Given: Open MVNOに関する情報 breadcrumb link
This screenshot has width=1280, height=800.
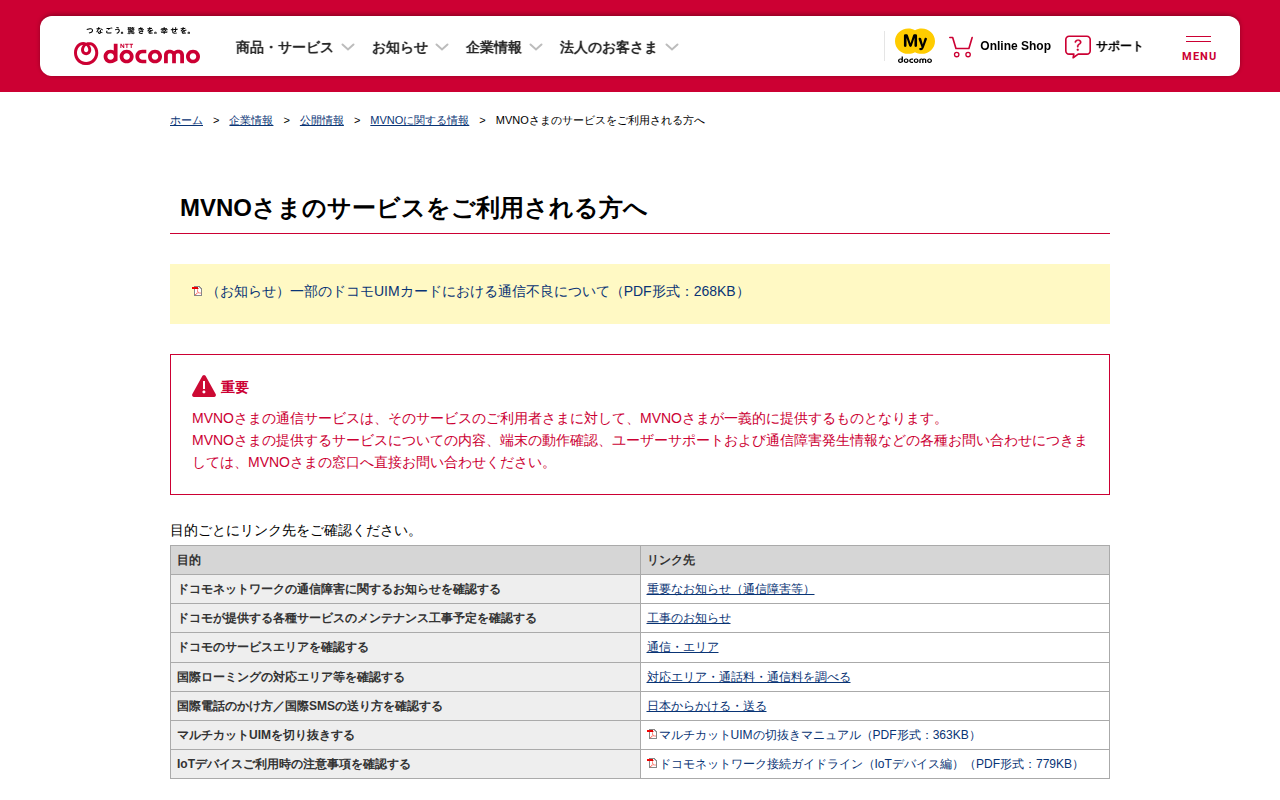Looking at the screenshot, I should click(419, 120).
